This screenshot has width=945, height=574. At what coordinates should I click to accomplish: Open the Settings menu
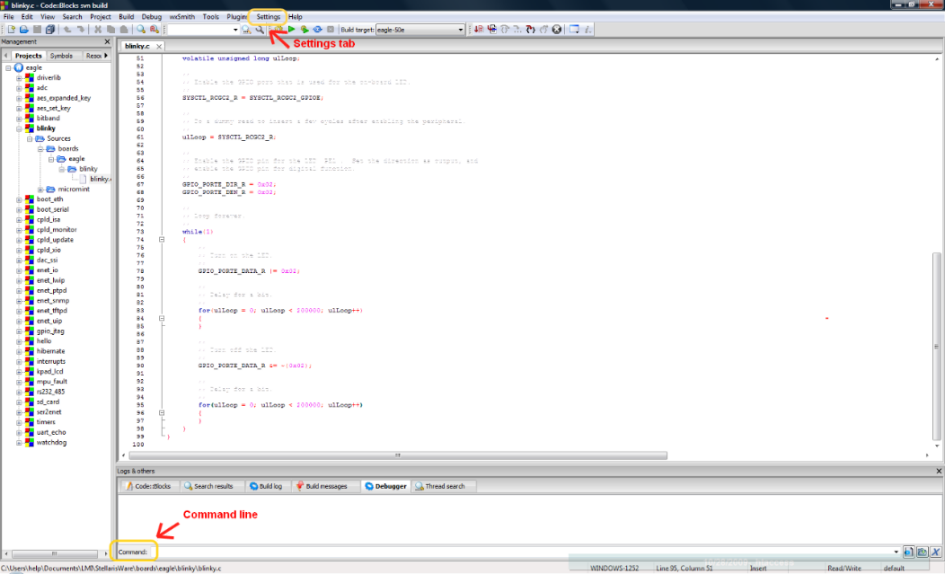click(268, 17)
